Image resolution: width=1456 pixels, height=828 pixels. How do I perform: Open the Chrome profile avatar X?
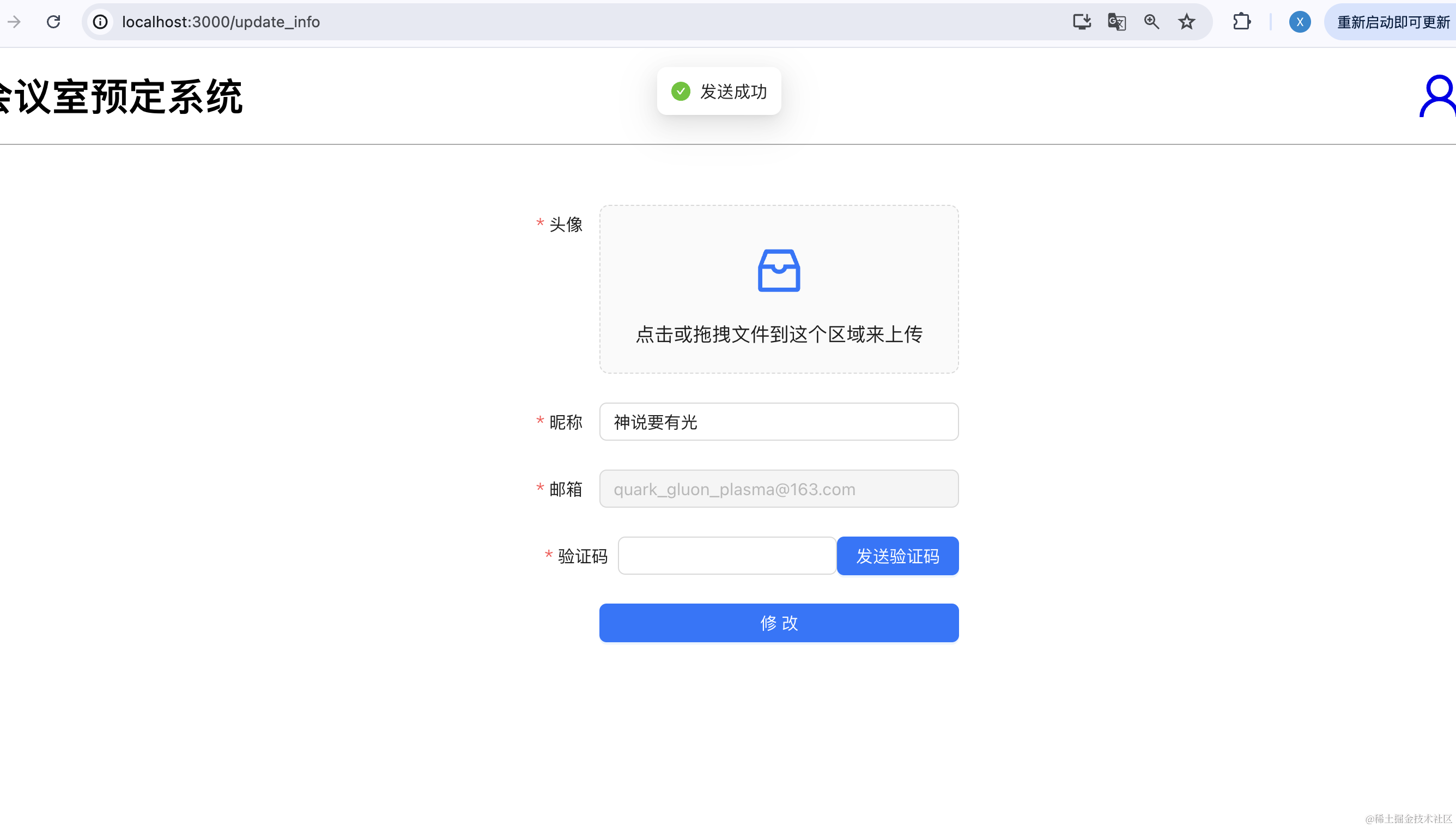[x=1300, y=22]
